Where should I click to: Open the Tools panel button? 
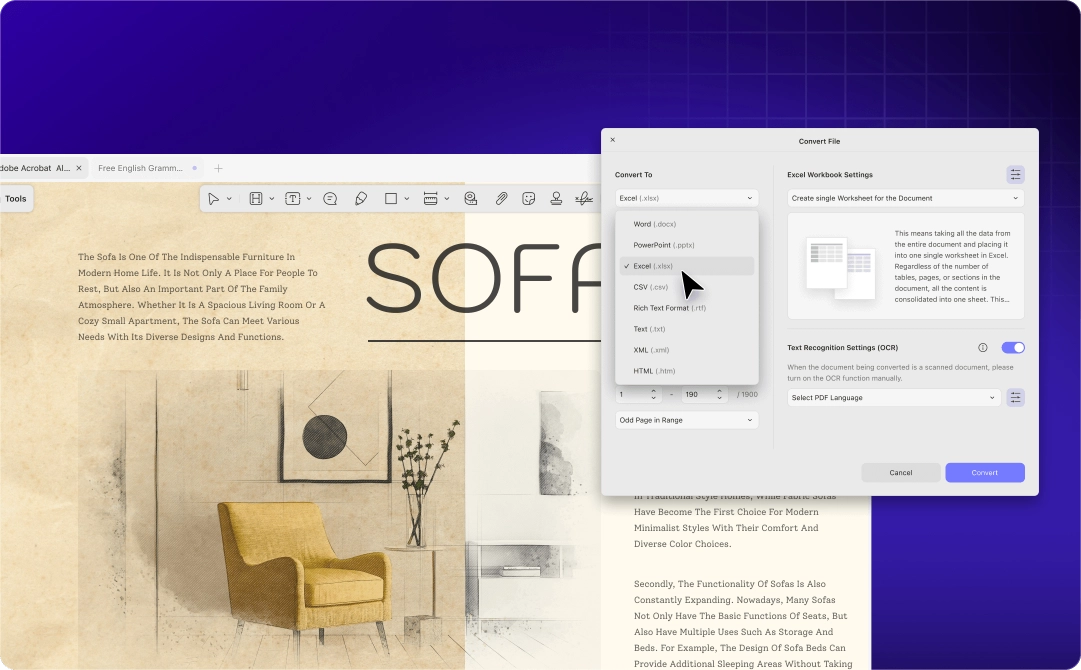(x=16, y=199)
